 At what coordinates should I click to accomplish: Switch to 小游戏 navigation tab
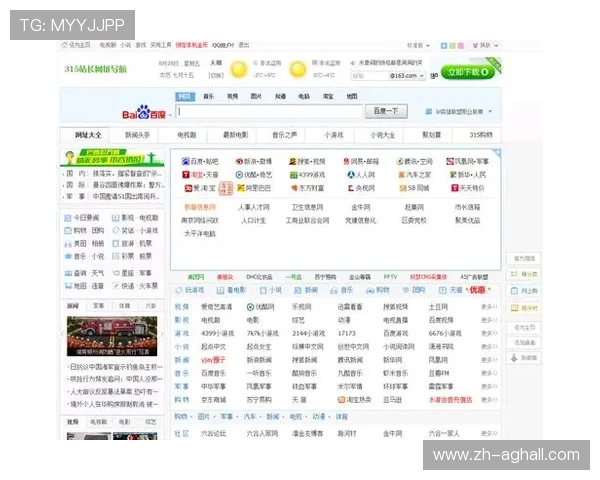334,135
